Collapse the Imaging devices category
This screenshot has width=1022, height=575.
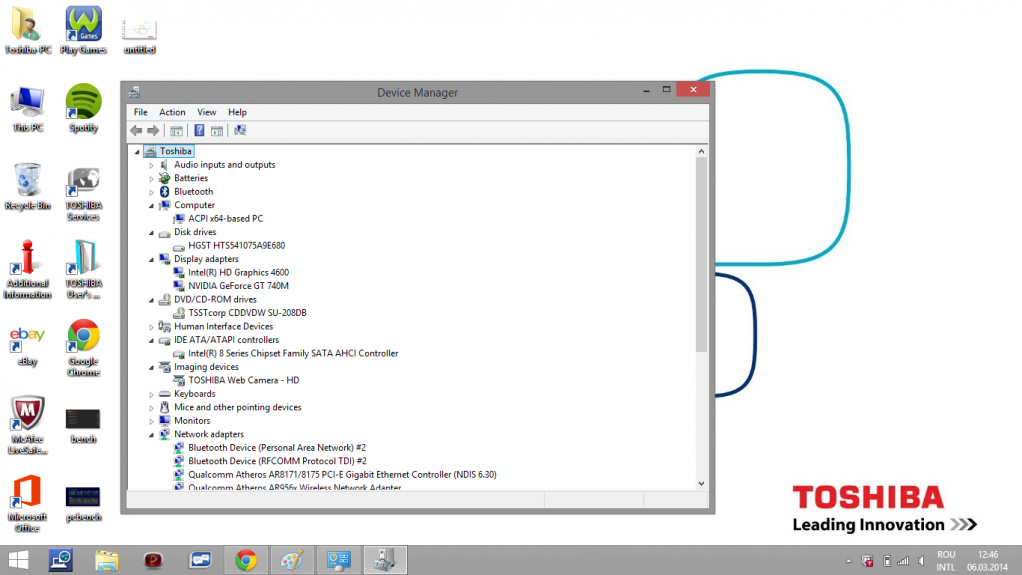(151, 367)
